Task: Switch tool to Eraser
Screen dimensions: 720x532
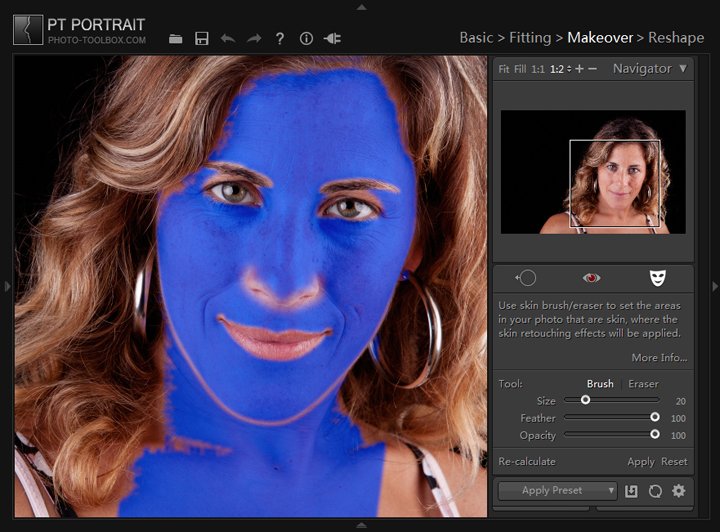Action: point(643,384)
